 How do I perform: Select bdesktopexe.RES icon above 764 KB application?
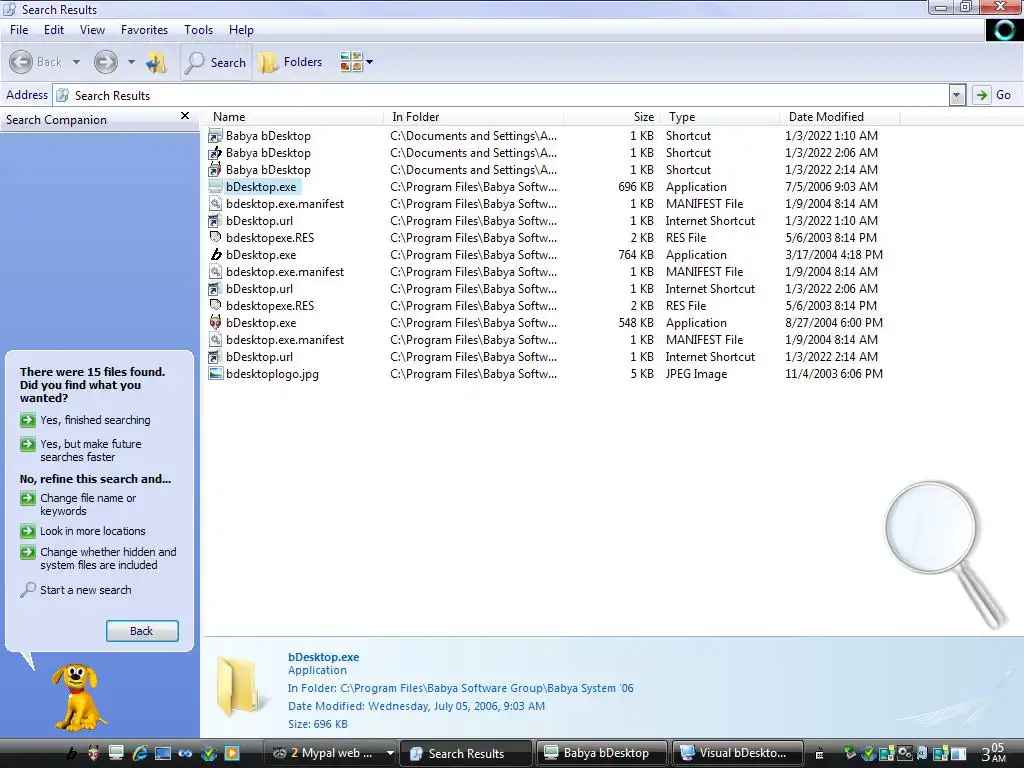[x=215, y=238]
